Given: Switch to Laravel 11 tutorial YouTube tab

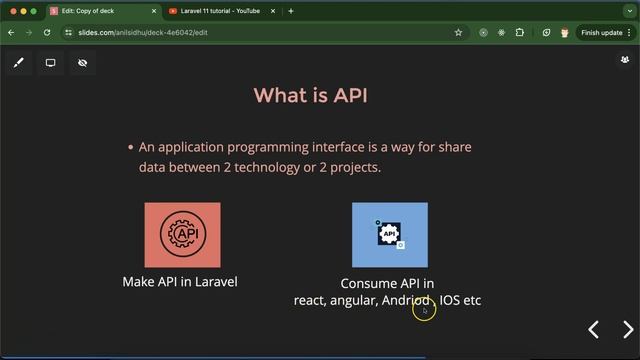Looking at the screenshot, I should point(220,11).
